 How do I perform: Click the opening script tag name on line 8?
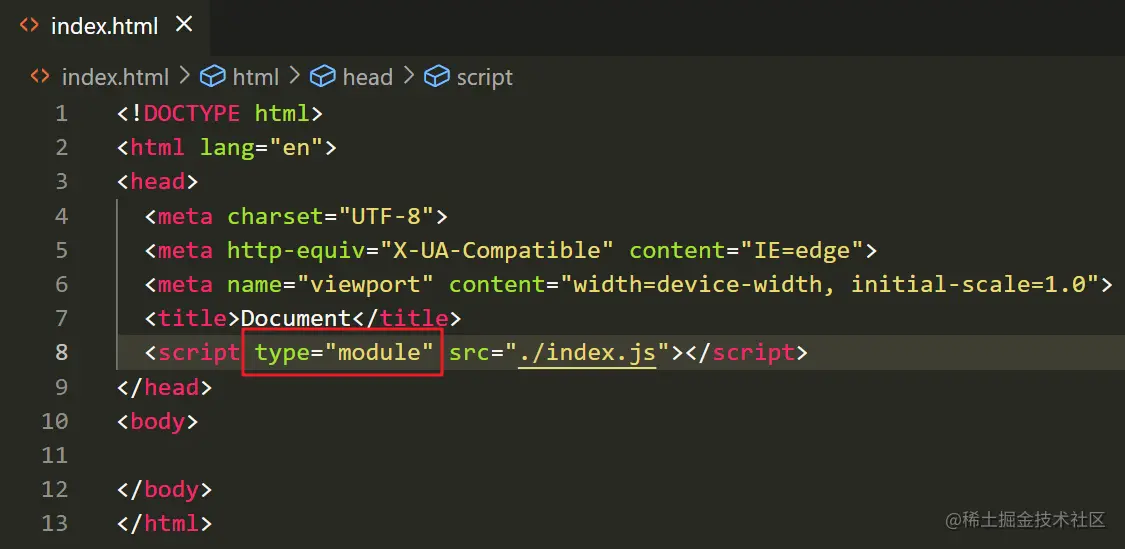(x=199, y=352)
